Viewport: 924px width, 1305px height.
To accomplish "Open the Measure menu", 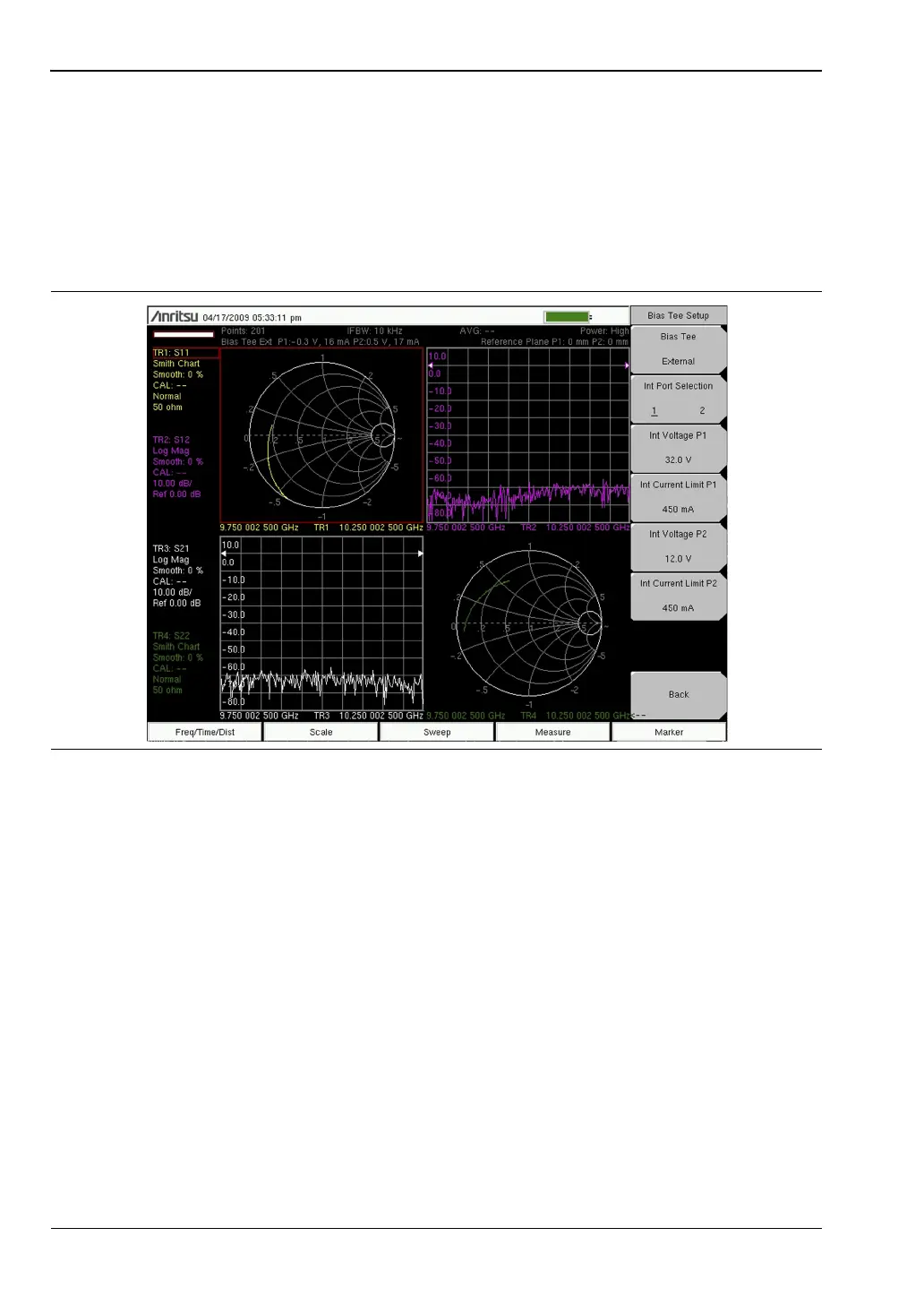I will 552,732.
